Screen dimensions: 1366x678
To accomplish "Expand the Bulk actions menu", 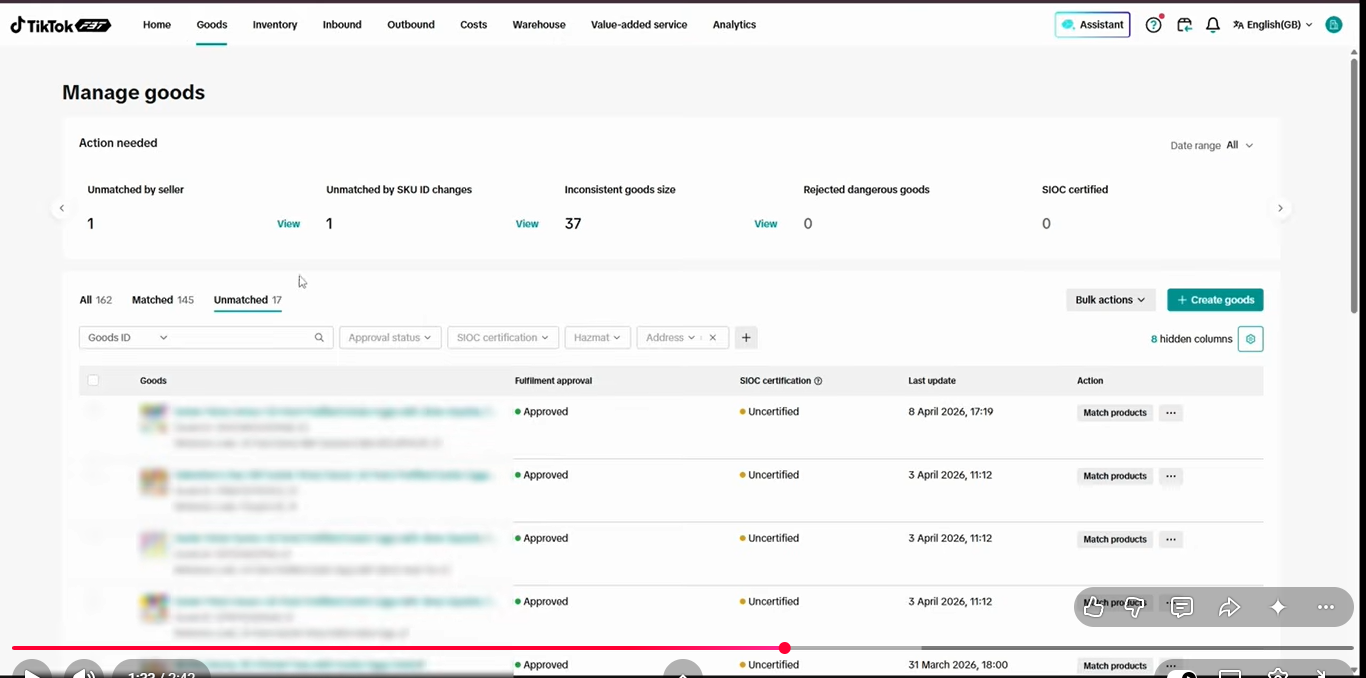I will 1111,300.
